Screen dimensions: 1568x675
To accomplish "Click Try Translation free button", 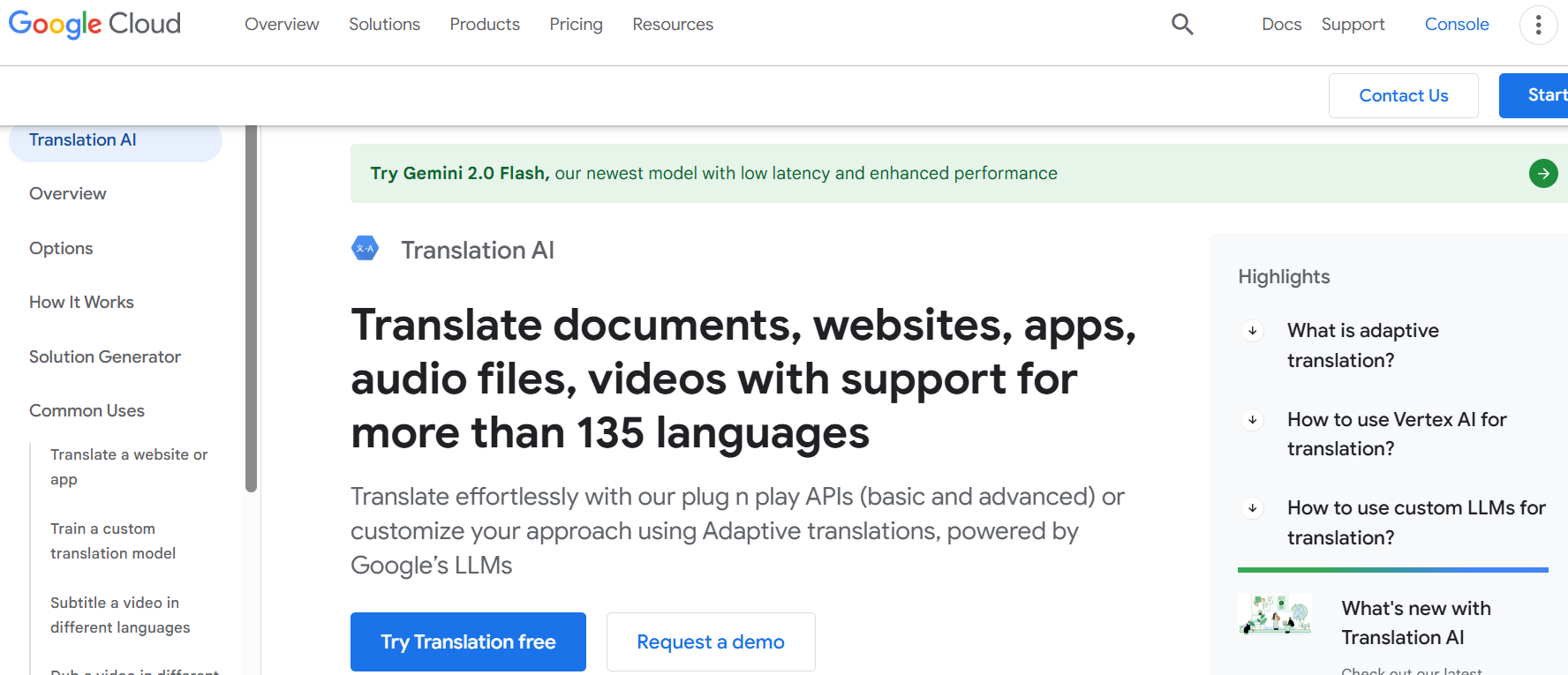I will click(x=468, y=641).
